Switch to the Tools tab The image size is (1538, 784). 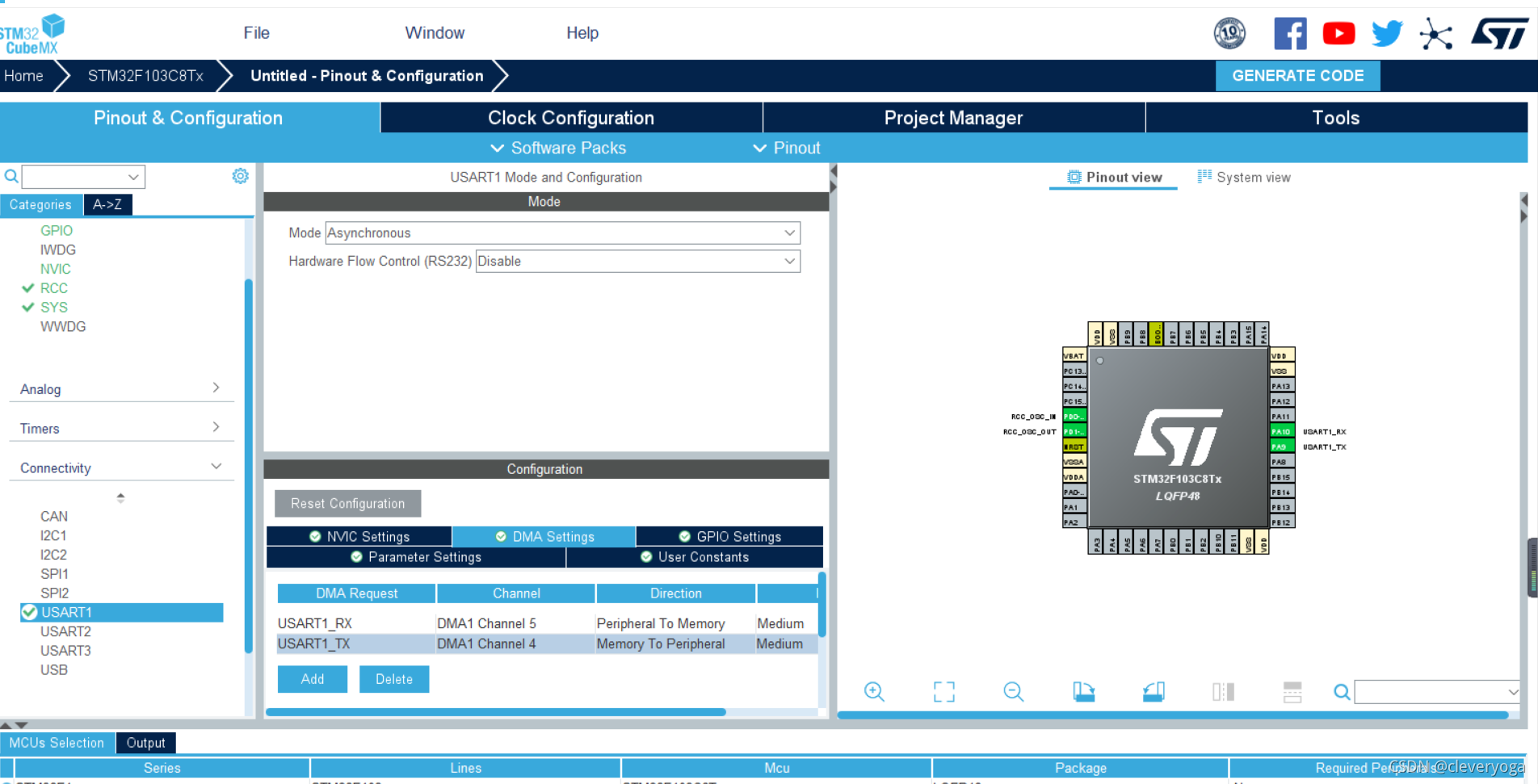[x=1336, y=118]
